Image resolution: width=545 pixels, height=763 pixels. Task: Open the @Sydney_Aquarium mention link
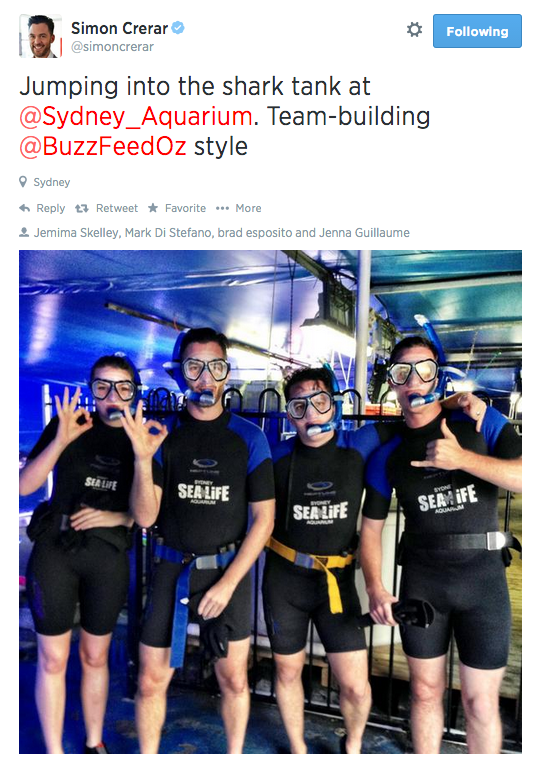(136, 116)
